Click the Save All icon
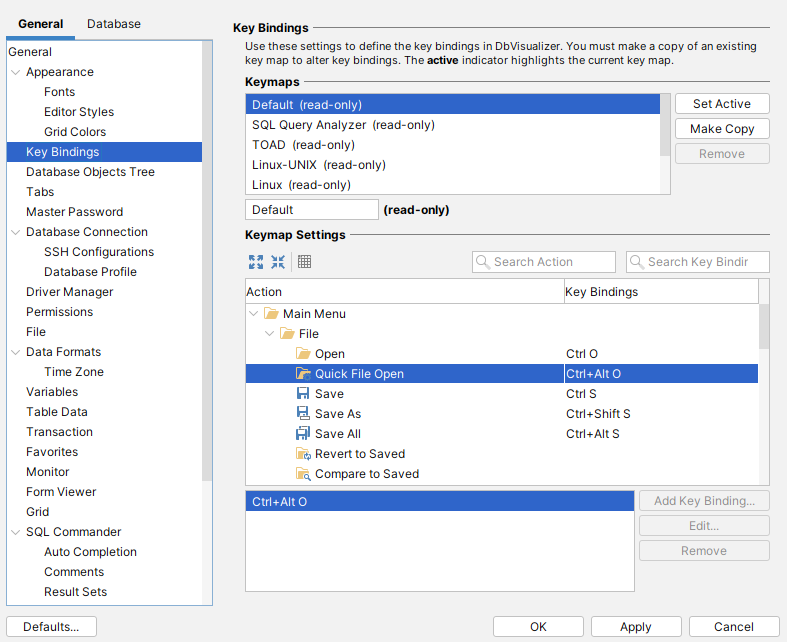Screen dimensions: 787x642 point(303,434)
